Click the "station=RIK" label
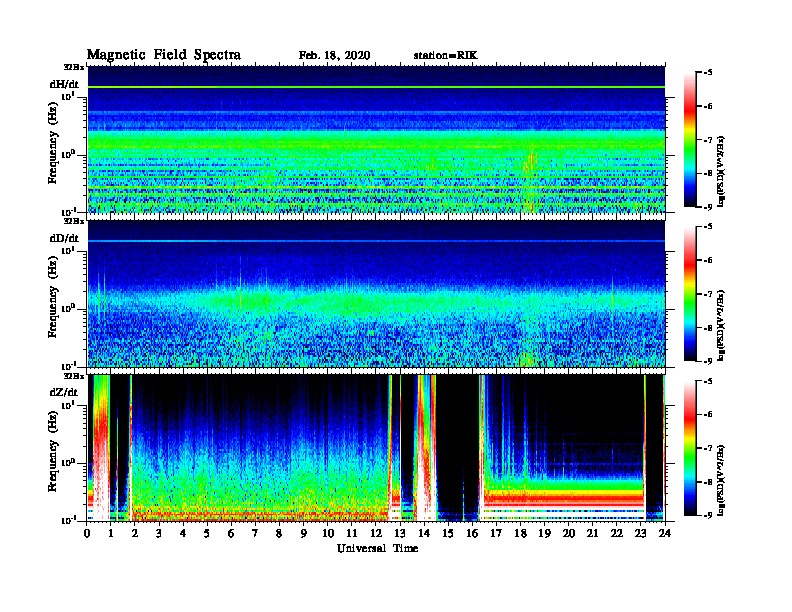This screenshot has height=612, width=792. click(445, 56)
